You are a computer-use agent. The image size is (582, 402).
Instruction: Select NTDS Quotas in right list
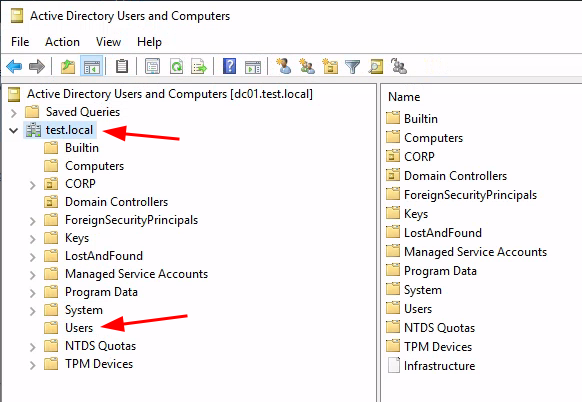point(439,328)
